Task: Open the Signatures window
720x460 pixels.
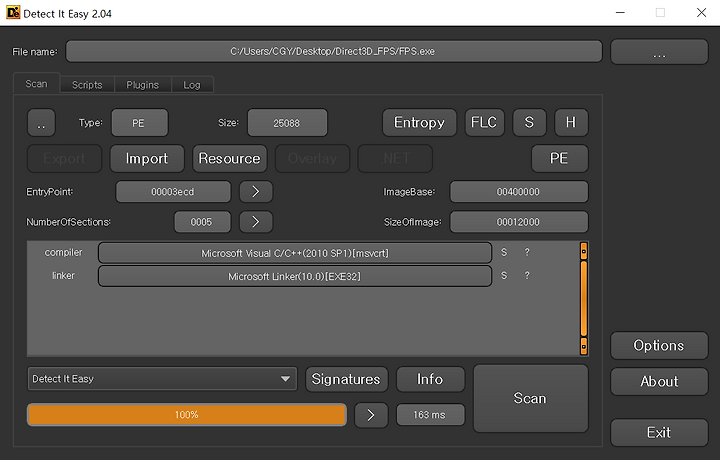Action: (x=347, y=379)
